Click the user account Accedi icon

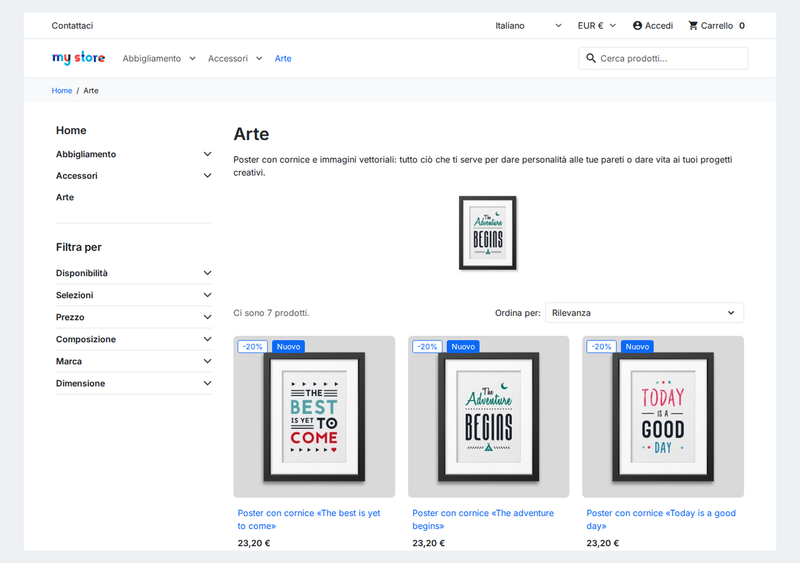pos(637,26)
